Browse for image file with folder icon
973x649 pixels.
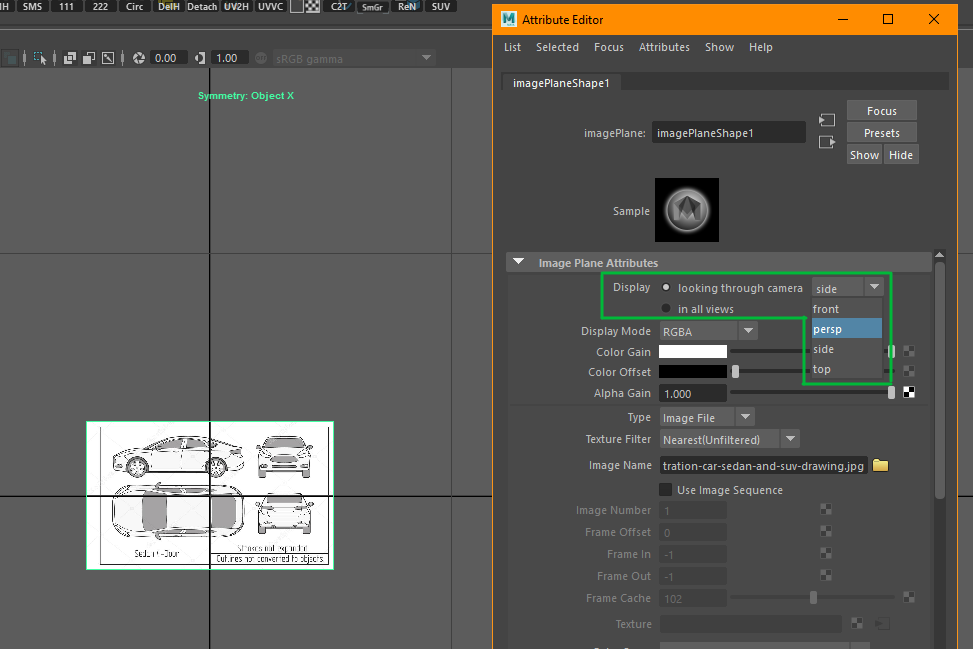(x=881, y=465)
